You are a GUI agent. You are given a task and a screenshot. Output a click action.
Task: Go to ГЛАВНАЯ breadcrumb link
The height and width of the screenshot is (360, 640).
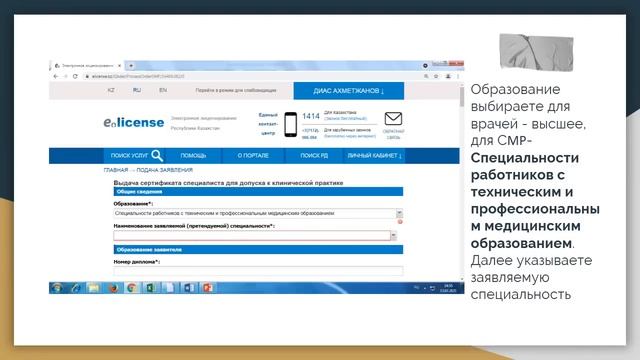pos(116,170)
